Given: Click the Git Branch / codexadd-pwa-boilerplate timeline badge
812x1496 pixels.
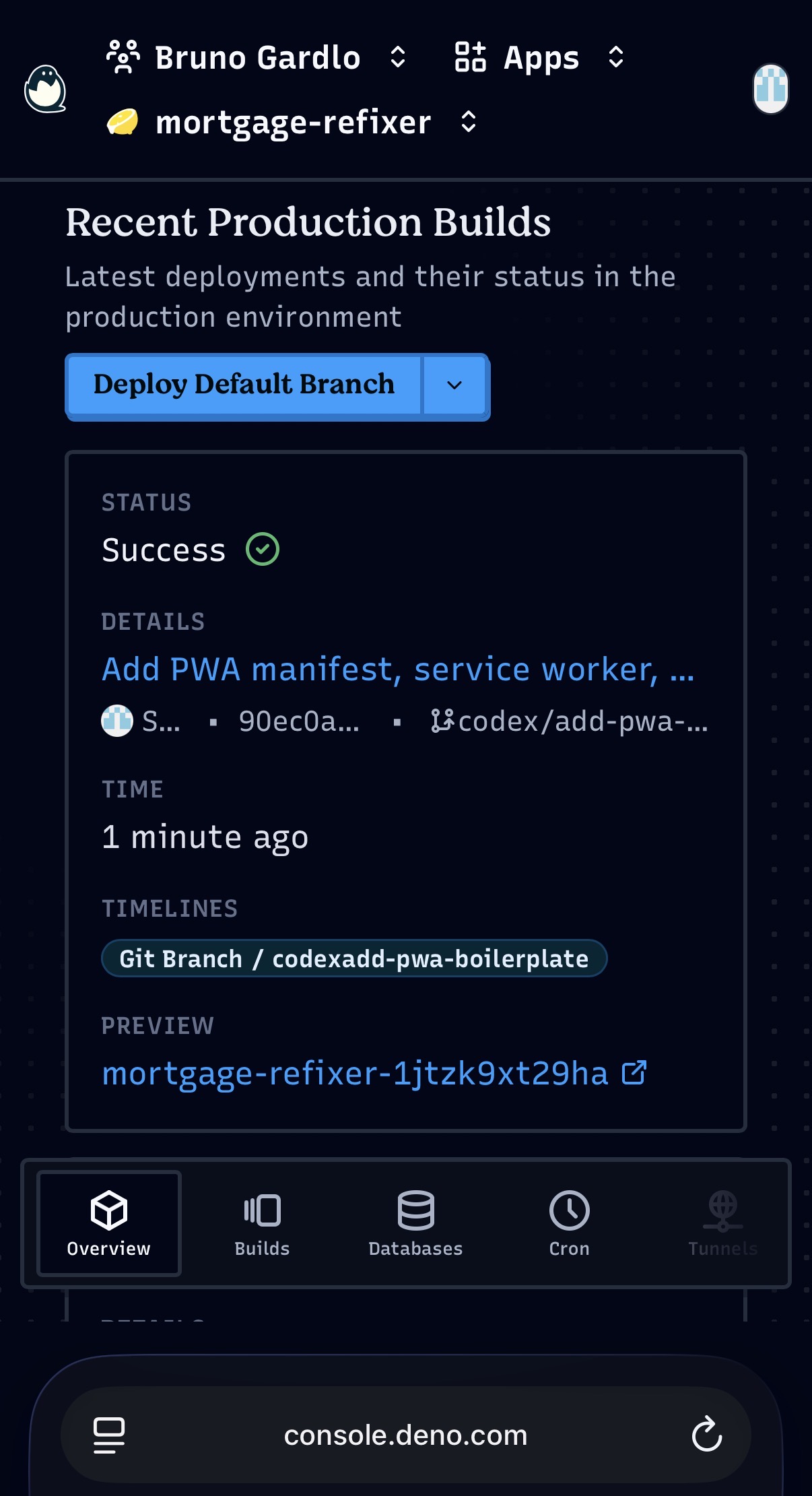Looking at the screenshot, I should point(354,958).
